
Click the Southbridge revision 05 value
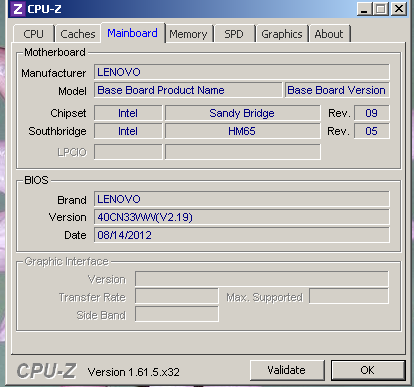(371, 131)
